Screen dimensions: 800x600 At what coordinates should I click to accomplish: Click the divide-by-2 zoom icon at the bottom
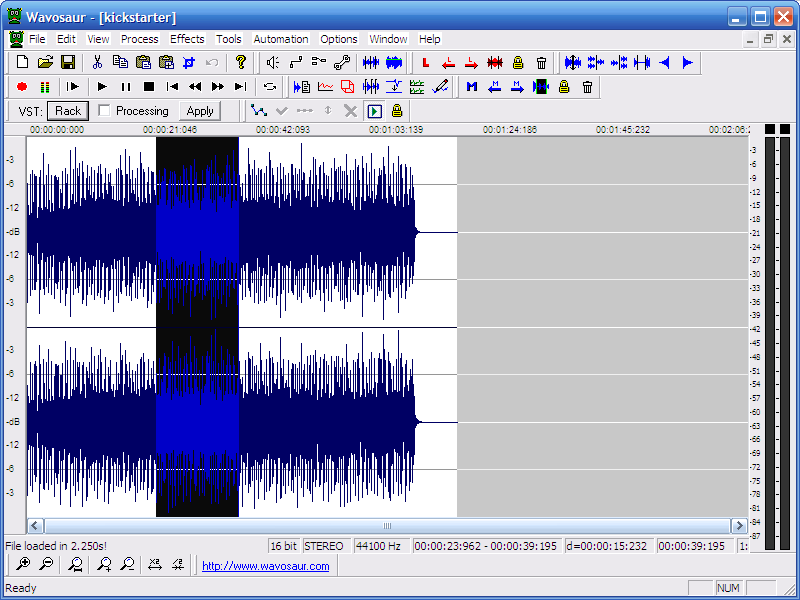(178, 564)
